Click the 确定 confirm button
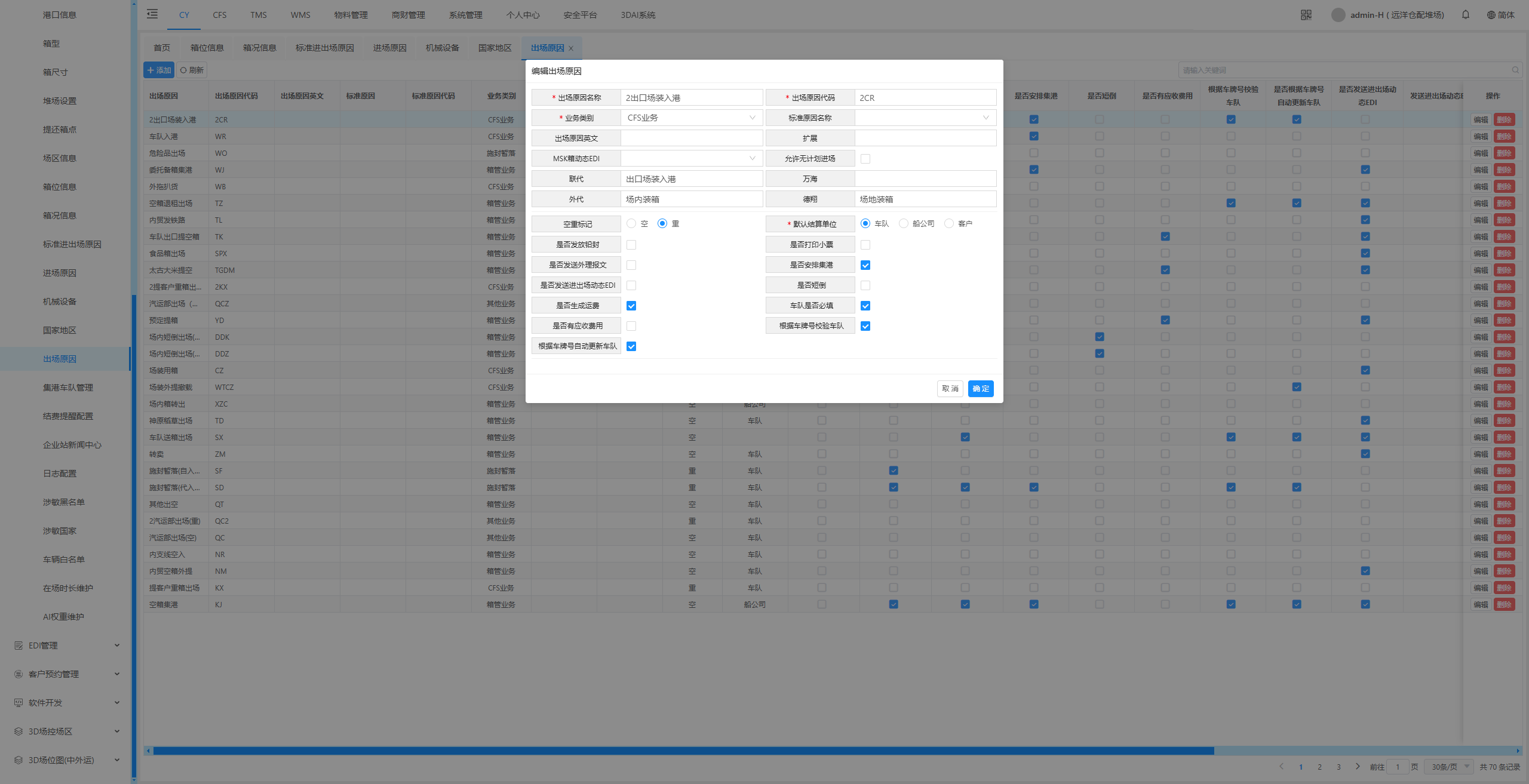The width and height of the screenshot is (1529, 784). tap(980, 389)
